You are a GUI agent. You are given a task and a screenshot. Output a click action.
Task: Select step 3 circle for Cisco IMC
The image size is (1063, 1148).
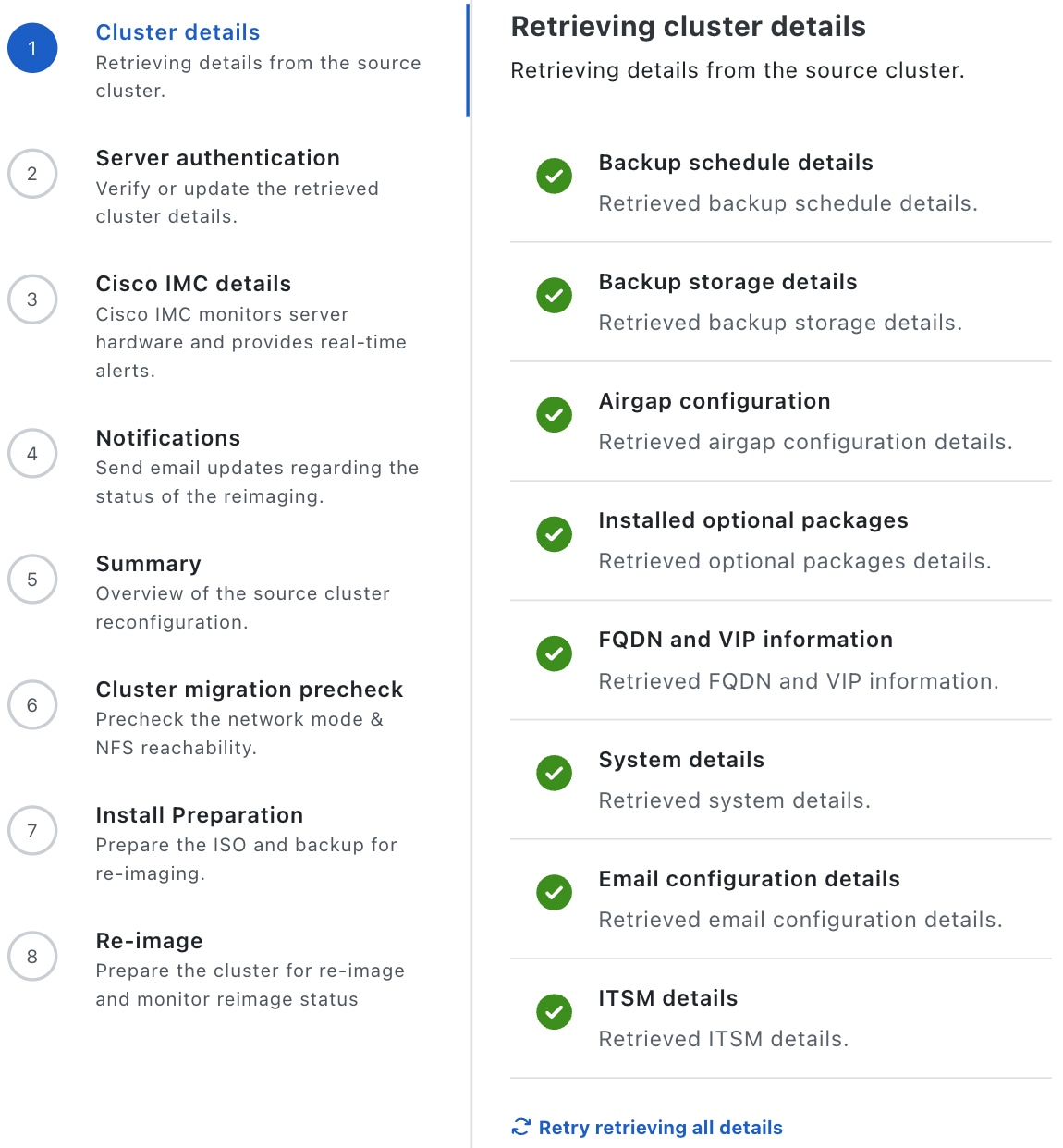tap(32, 299)
